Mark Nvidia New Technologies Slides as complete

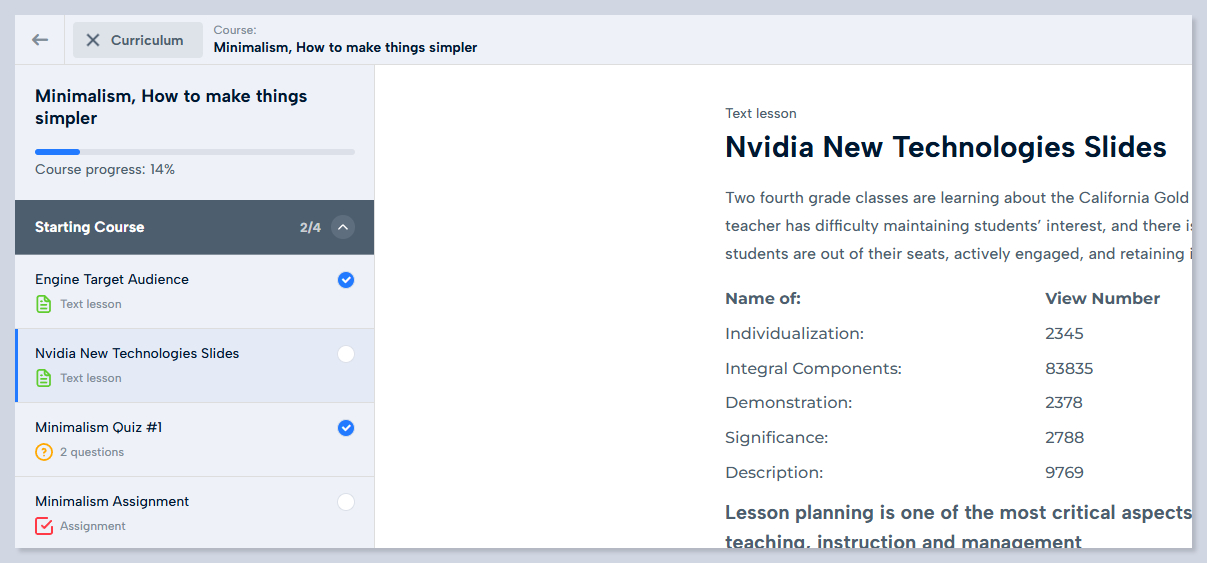pos(346,354)
